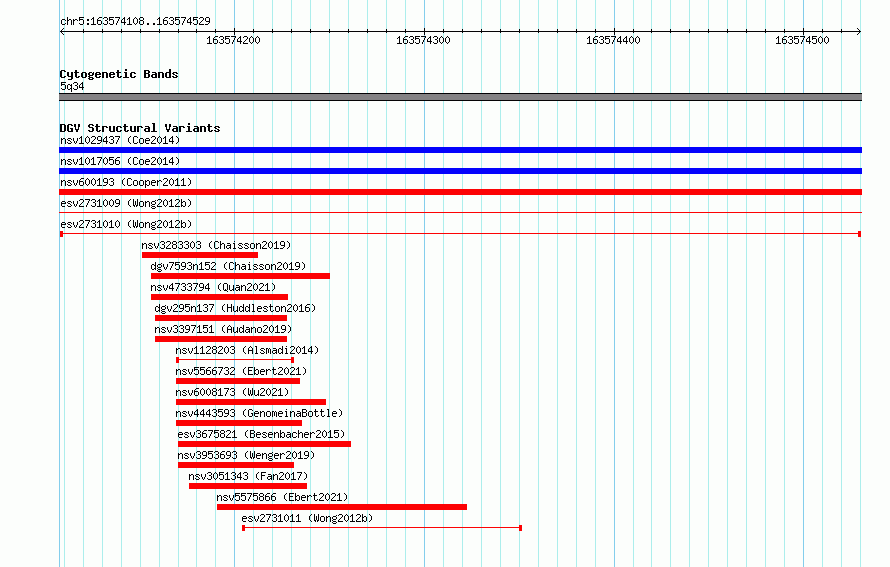This screenshot has width=890, height=567.
Task: Select the red bar for nsv3051343
Action: tap(248, 486)
